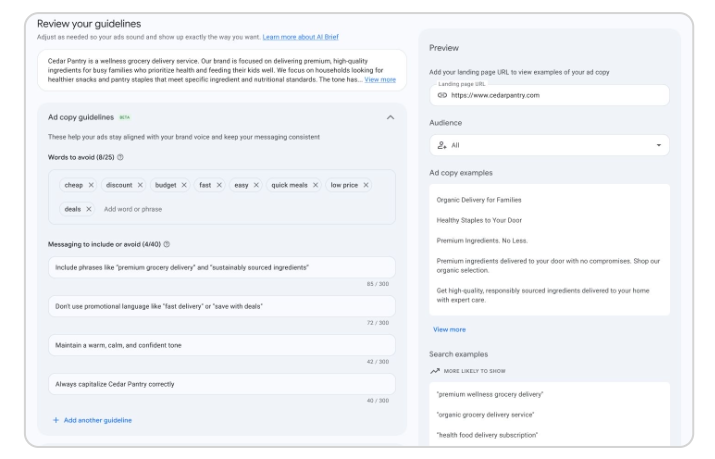Click the "quick meals" chip label
The image size is (715, 459).
[x=289, y=185]
